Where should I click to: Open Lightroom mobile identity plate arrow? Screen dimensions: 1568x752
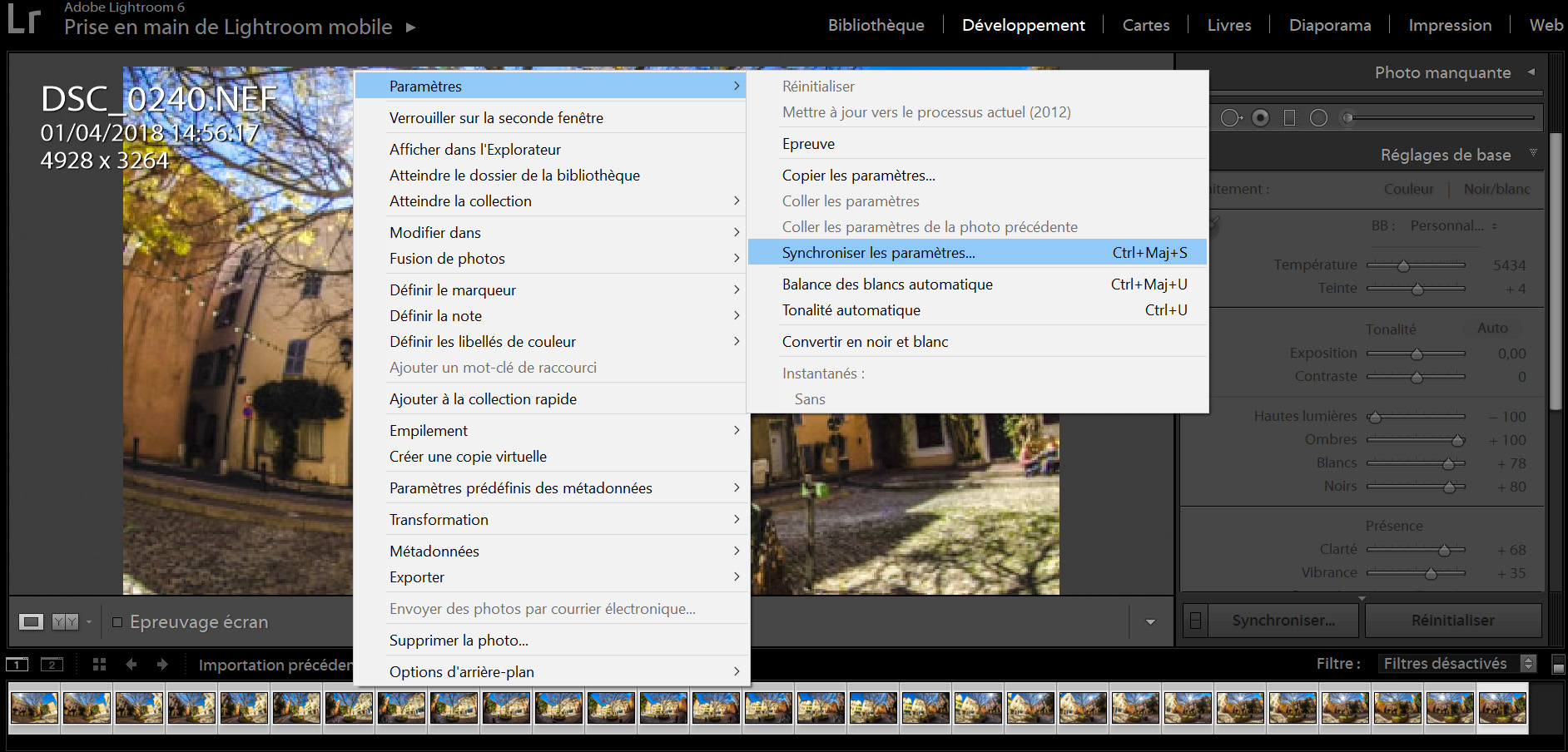[410, 27]
